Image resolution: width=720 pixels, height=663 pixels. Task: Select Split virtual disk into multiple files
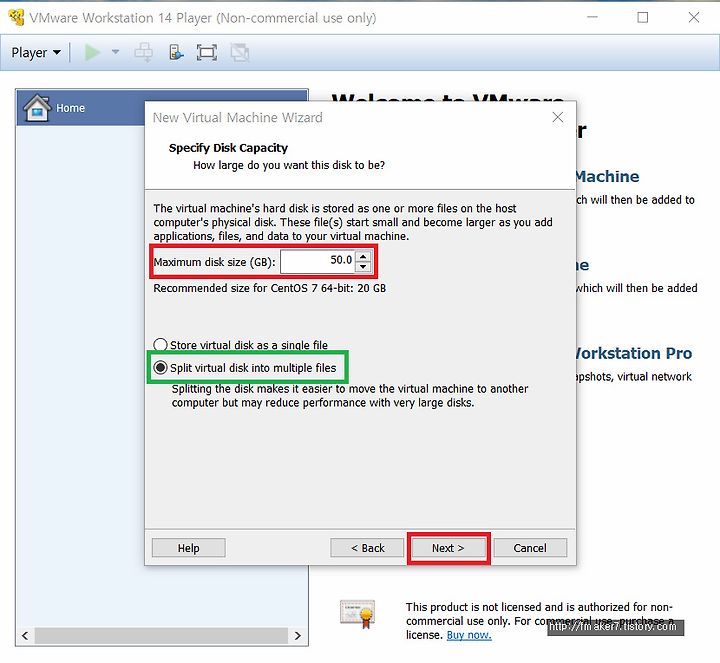click(245, 367)
